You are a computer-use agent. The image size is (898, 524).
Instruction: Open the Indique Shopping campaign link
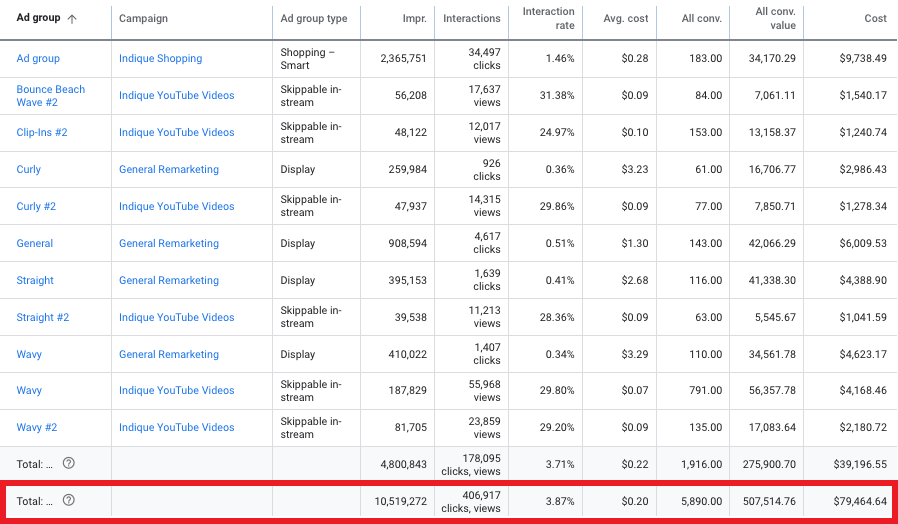(x=160, y=58)
